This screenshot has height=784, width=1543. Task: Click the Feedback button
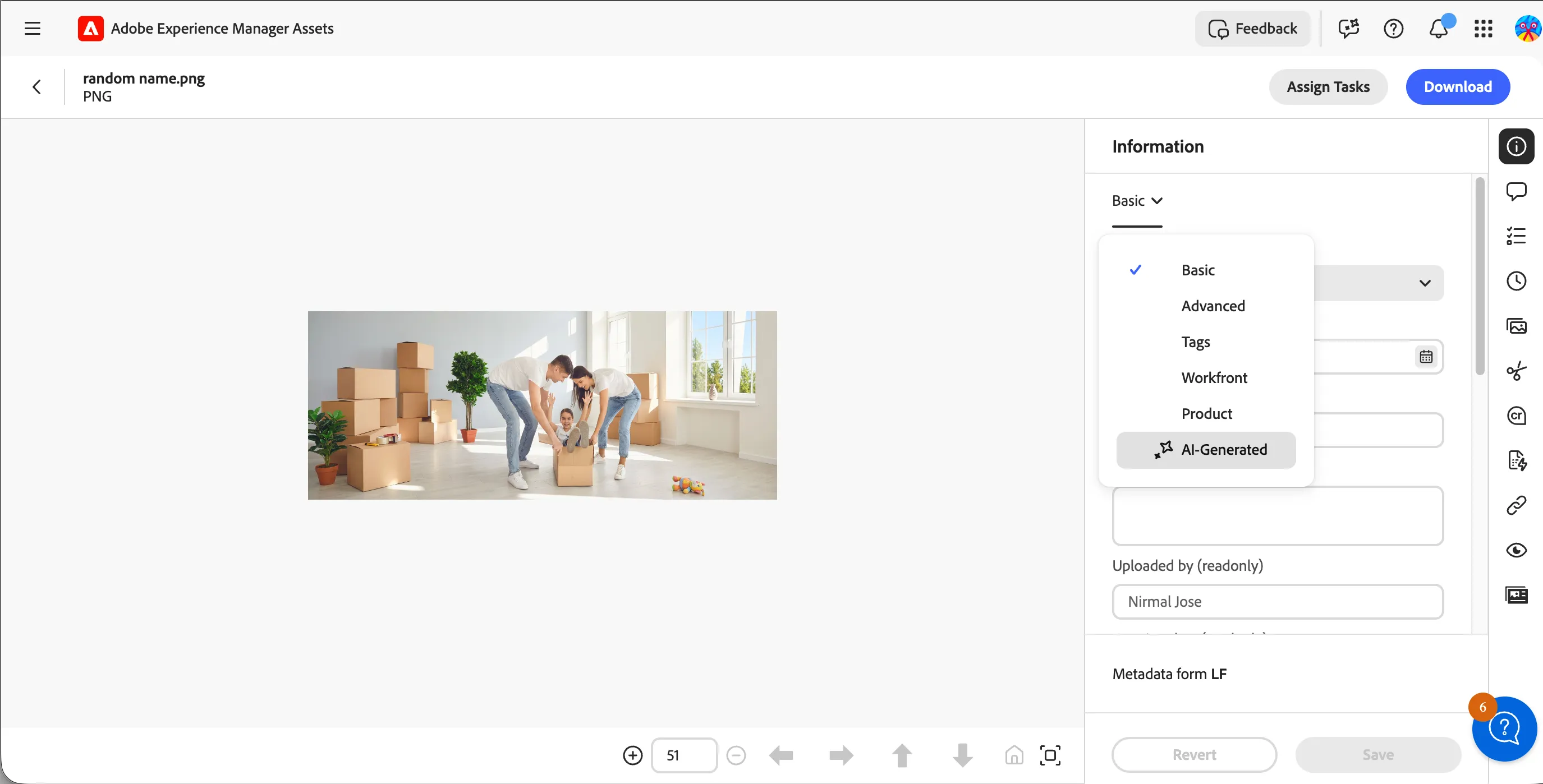pos(1252,28)
